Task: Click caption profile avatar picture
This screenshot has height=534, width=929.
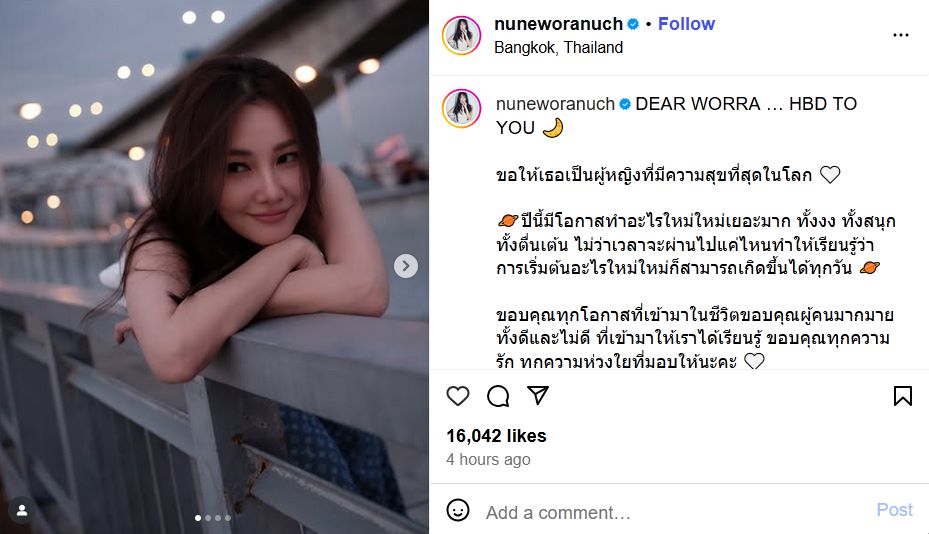Action: 462,108
